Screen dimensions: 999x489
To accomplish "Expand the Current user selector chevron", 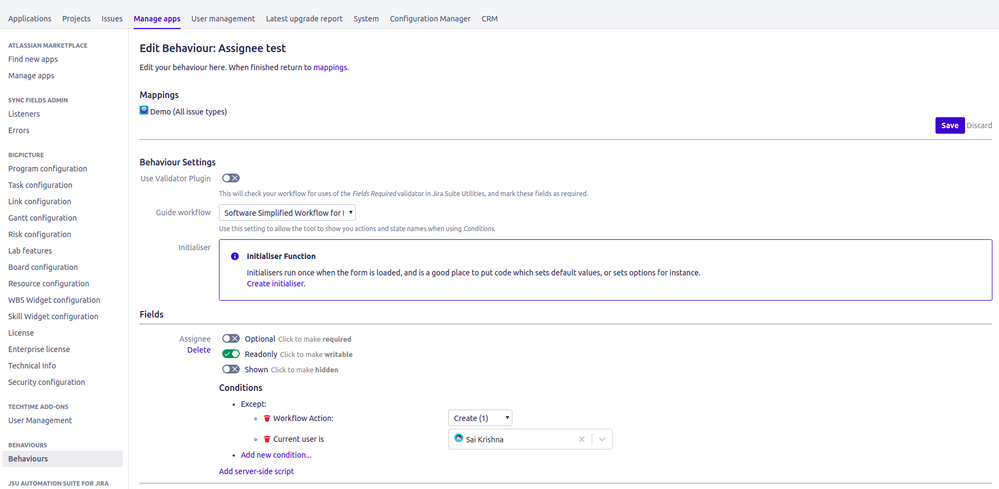I will (603, 439).
